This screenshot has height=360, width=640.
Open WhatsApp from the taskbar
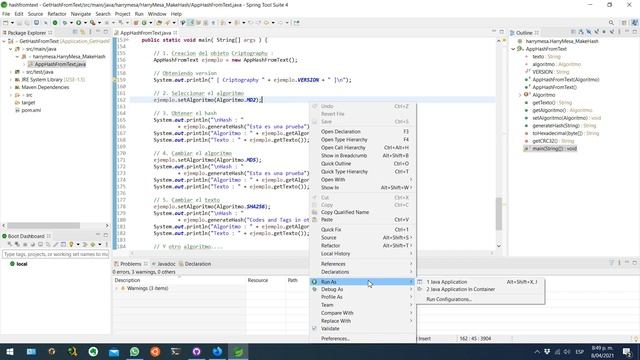click(134, 351)
